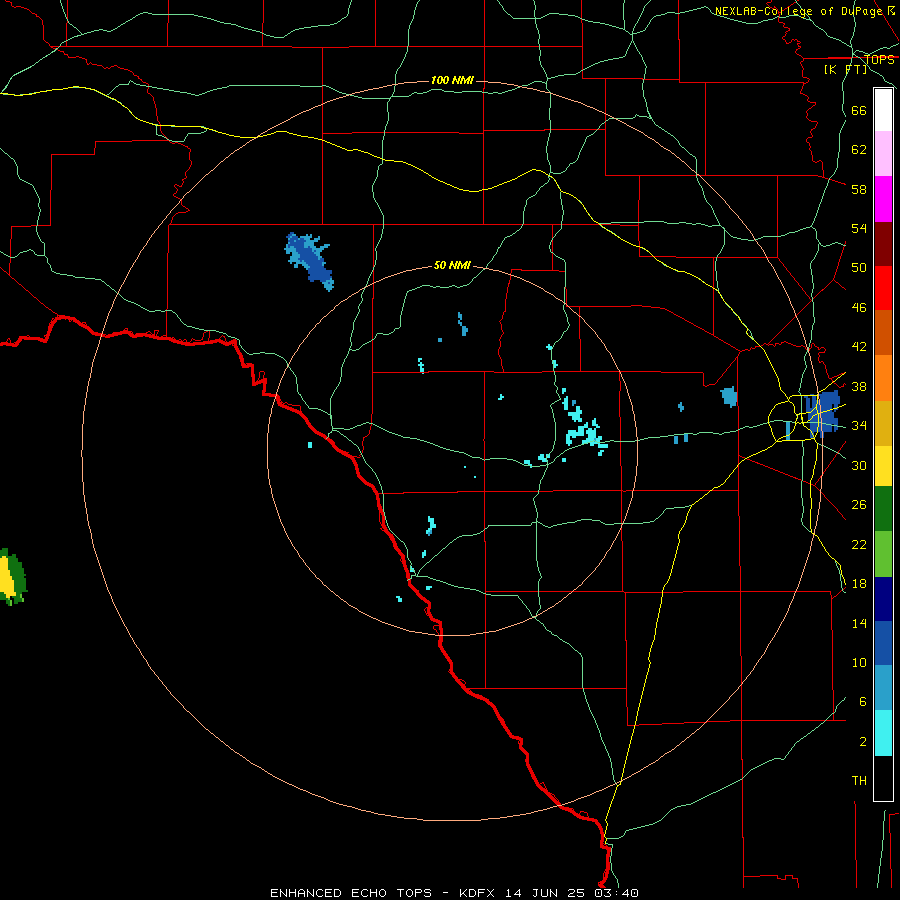Click the legend value '10'

click(859, 663)
